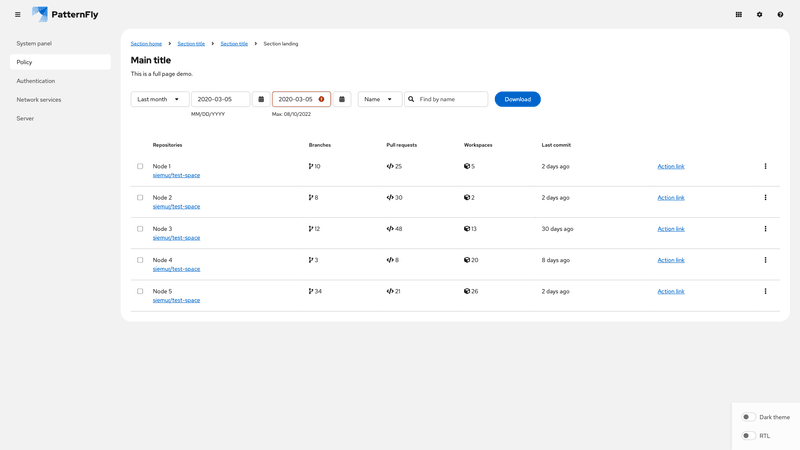Click branch icon in Node 1 row
Screen dimensions: 800x450
pyautogui.click(x=311, y=166)
